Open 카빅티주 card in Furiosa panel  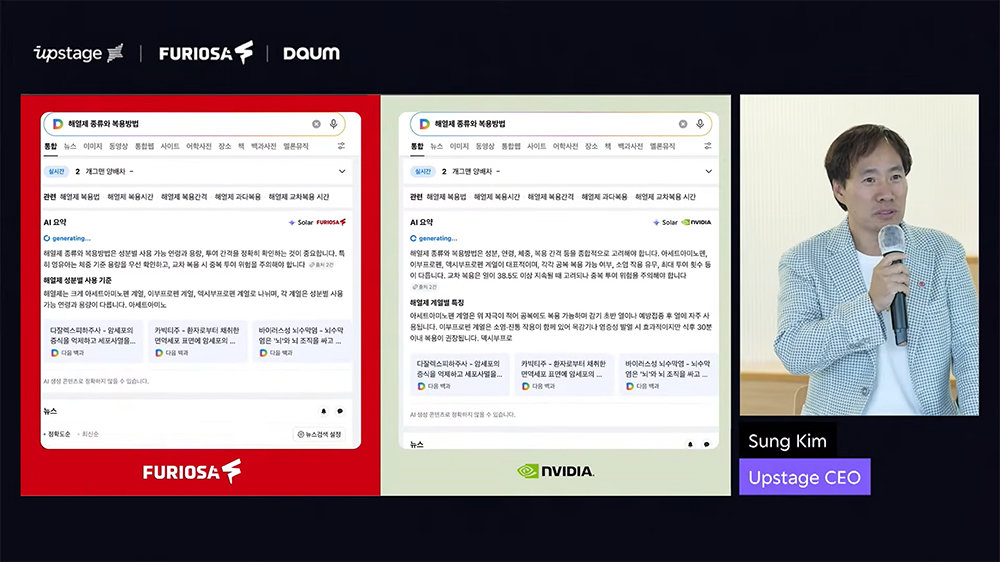pyautogui.click(x=196, y=341)
